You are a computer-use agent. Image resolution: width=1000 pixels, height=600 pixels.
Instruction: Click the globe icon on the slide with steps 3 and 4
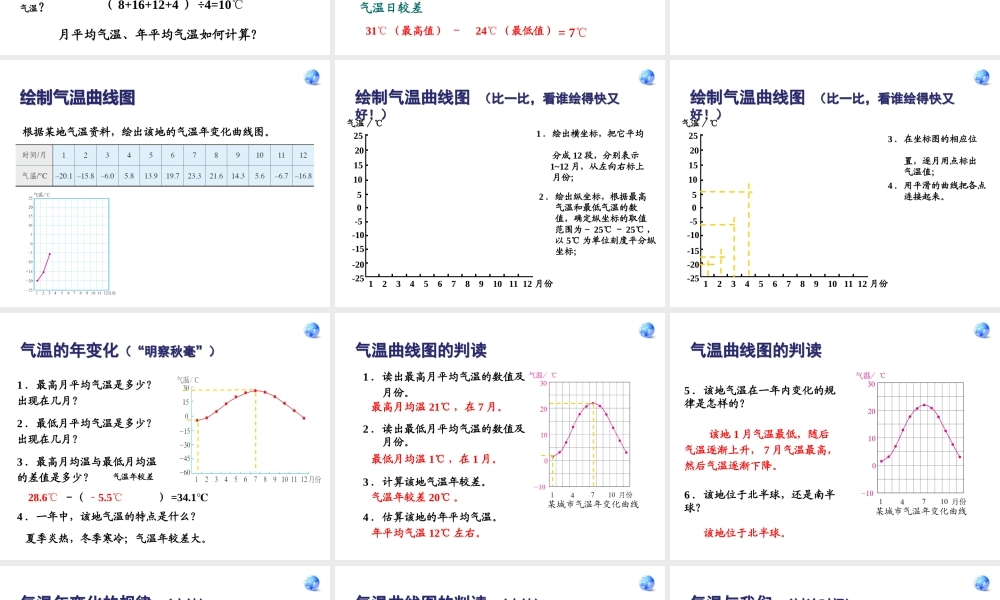coord(982,78)
